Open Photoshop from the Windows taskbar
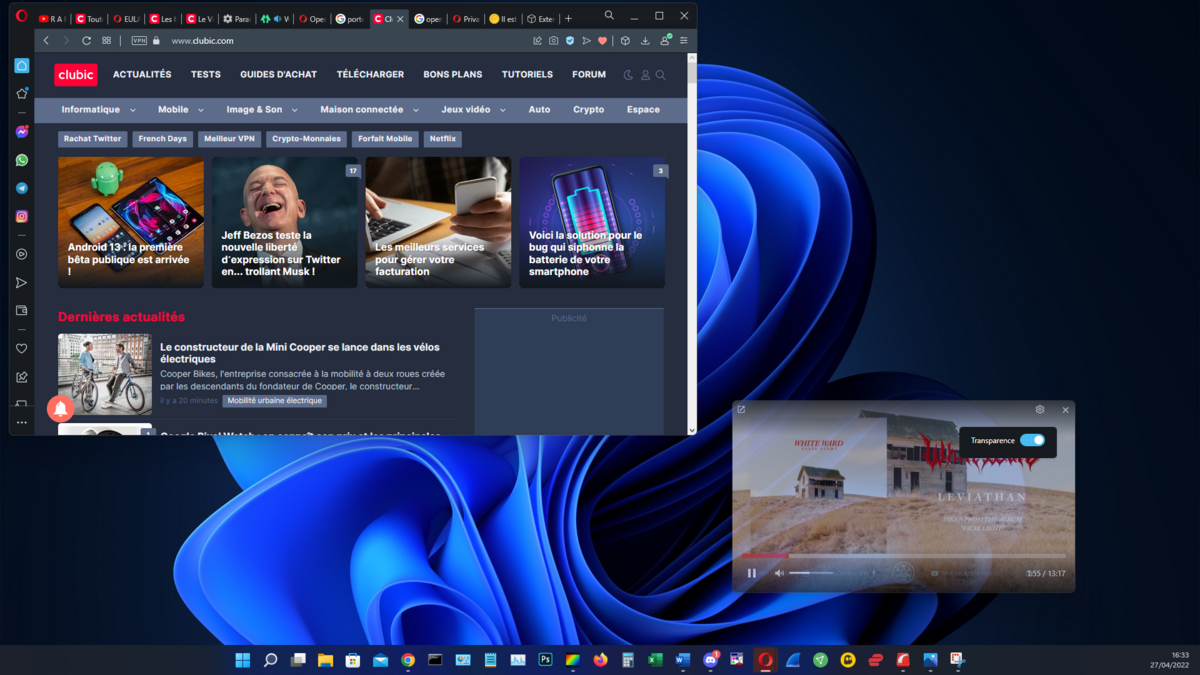This screenshot has width=1200, height=675. click(x=545, y=660)
